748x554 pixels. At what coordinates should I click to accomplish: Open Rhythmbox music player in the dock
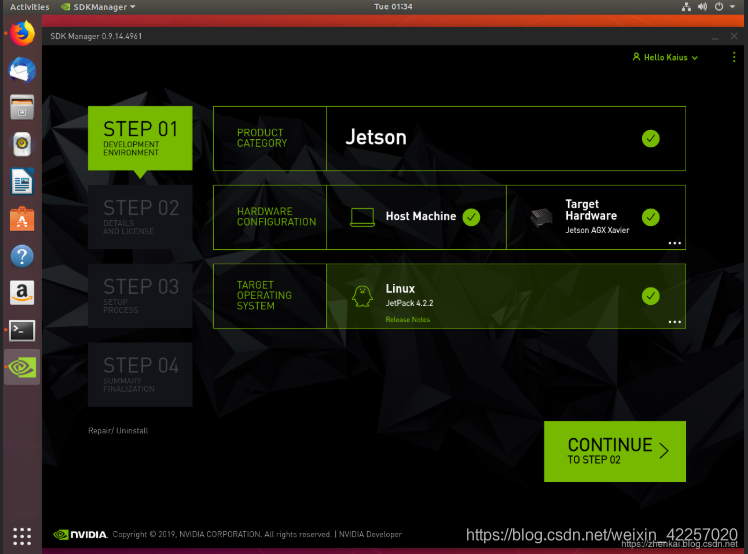point(22,144)
